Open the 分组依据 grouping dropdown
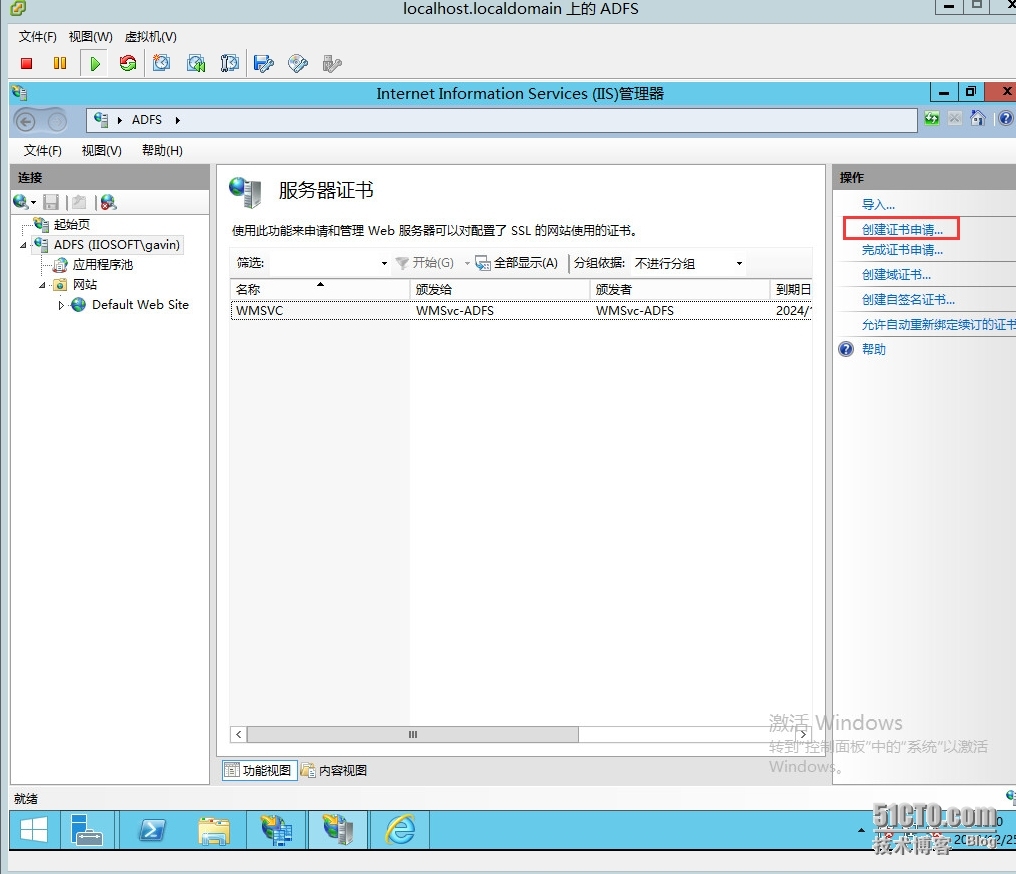The image size is (1016, 874). pyautogui.click(x=739, y=263)
